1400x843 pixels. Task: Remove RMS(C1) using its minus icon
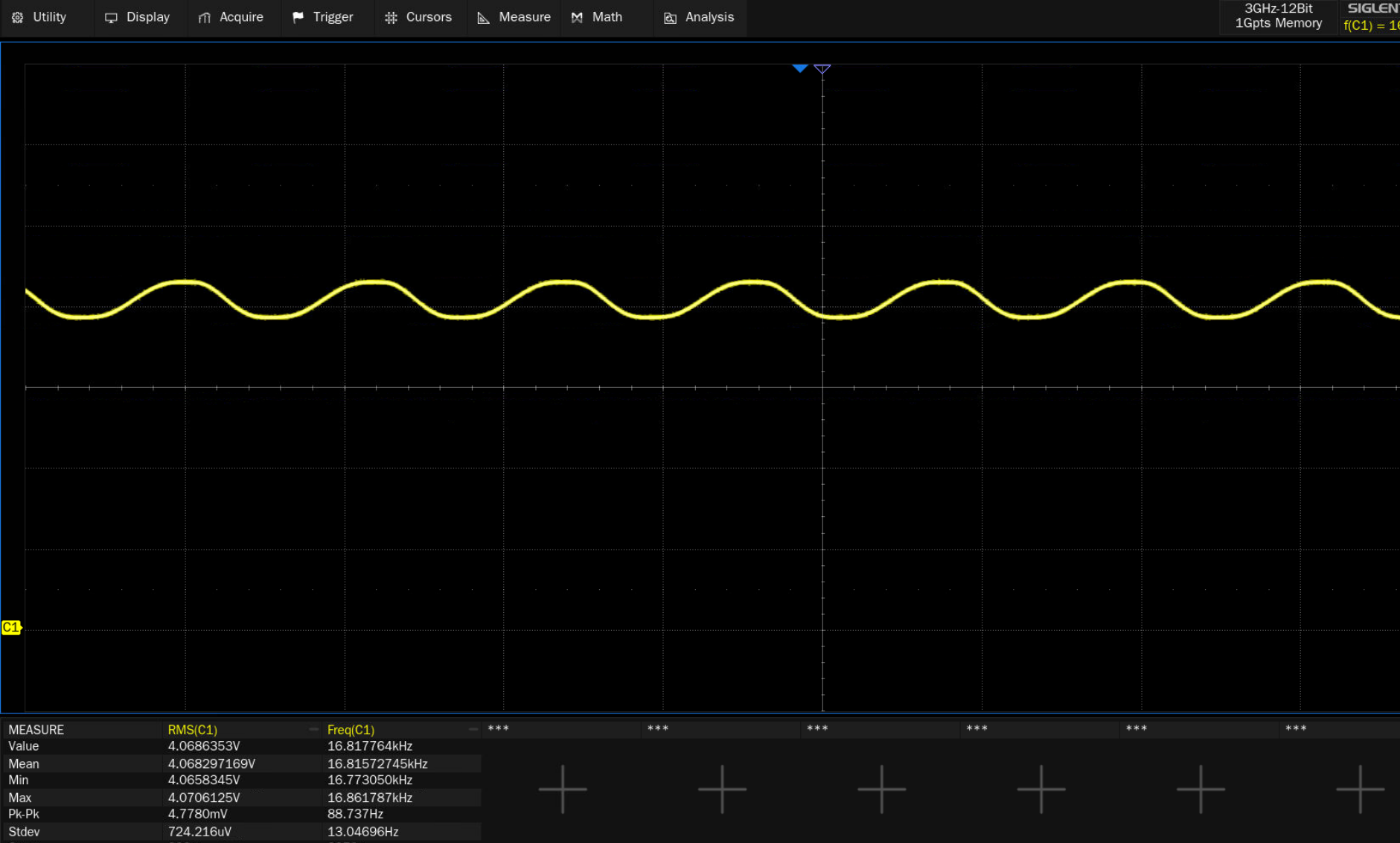click(314, 730)
